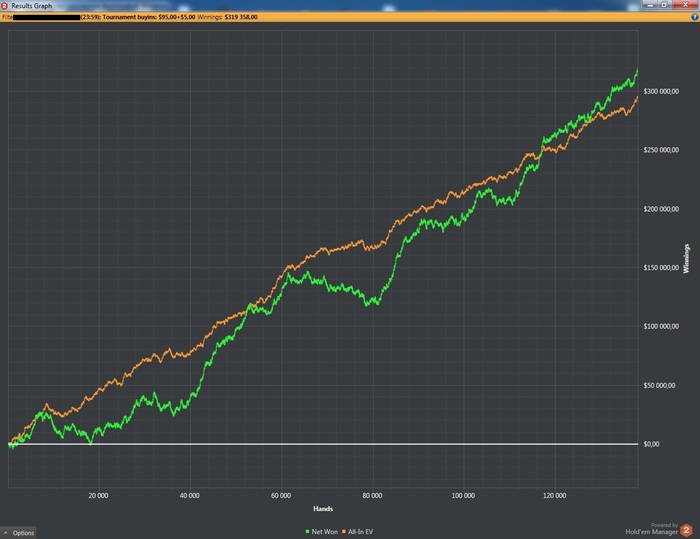Click the 20 000 hands axis label
Screen dimensions: 700x539
(98, 496)
